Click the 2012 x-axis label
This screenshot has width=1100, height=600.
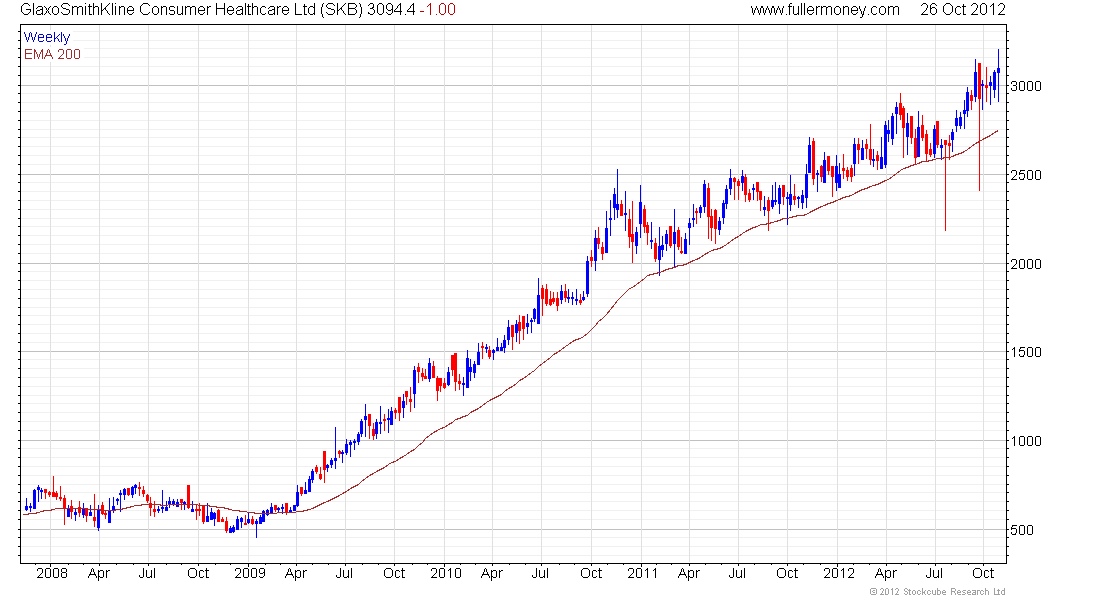click(839, 573)
